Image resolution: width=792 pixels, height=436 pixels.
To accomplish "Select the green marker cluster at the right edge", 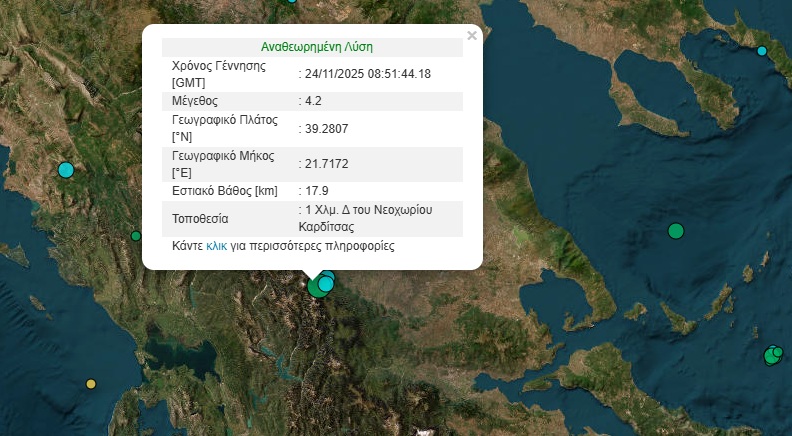I will pyautogui.click(x=772, y=355).
